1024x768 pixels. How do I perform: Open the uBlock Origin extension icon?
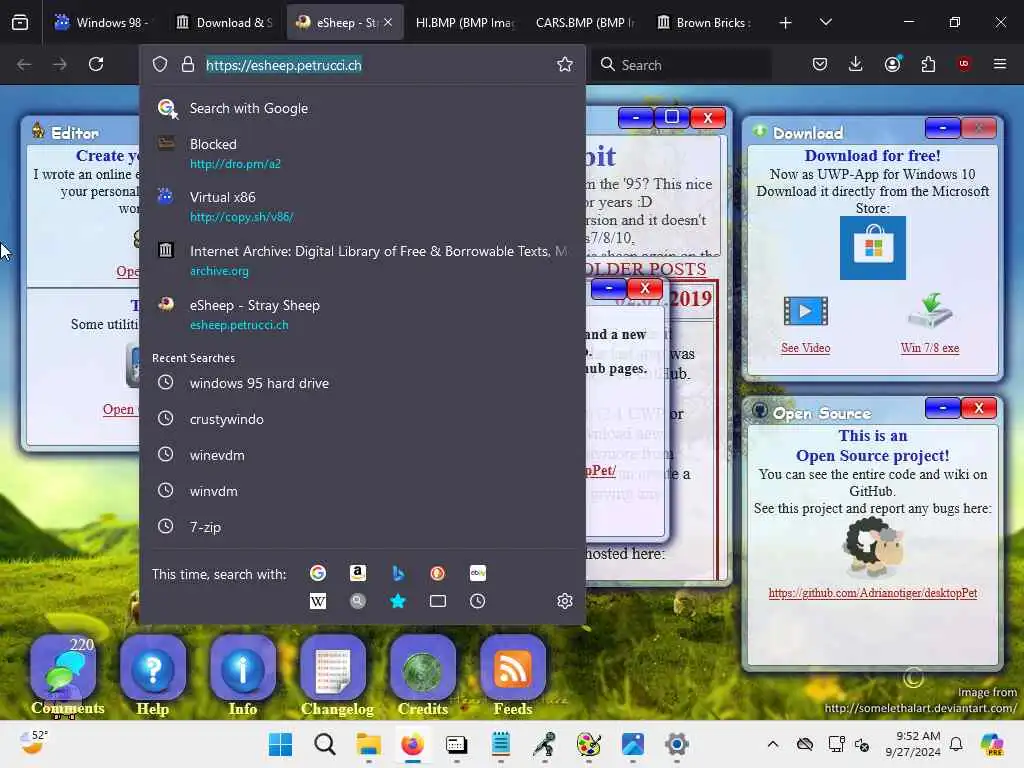pos(964,64)
